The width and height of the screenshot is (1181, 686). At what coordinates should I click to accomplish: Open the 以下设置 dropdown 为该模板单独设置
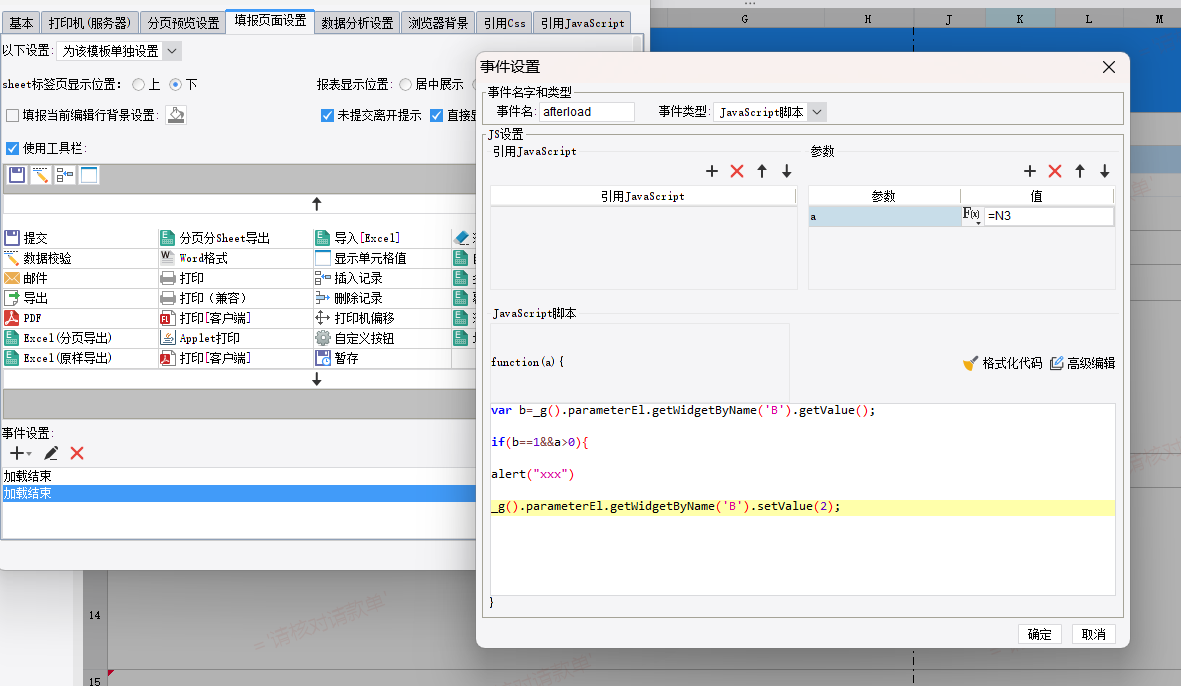coord(119,51)
